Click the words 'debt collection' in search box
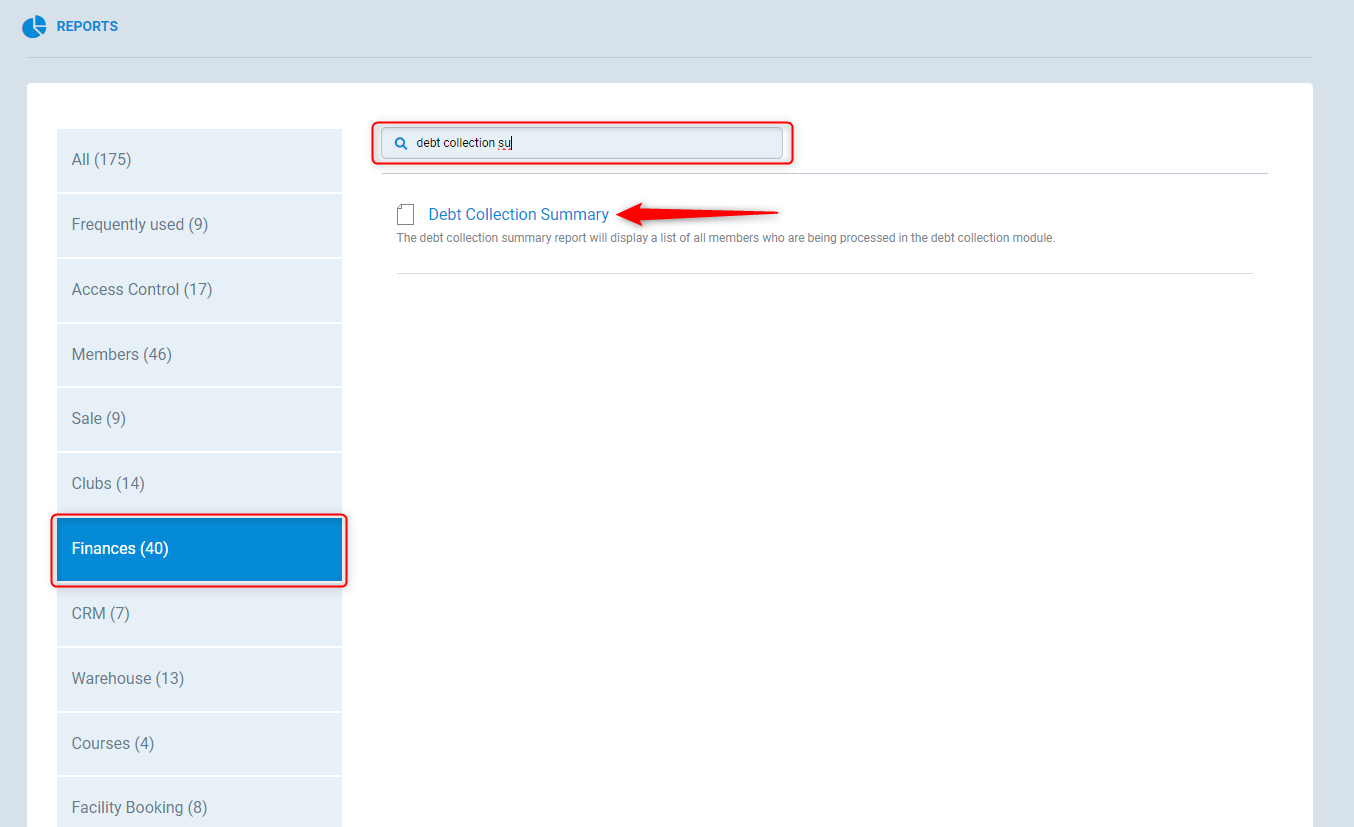 click(x=455, y=143)
